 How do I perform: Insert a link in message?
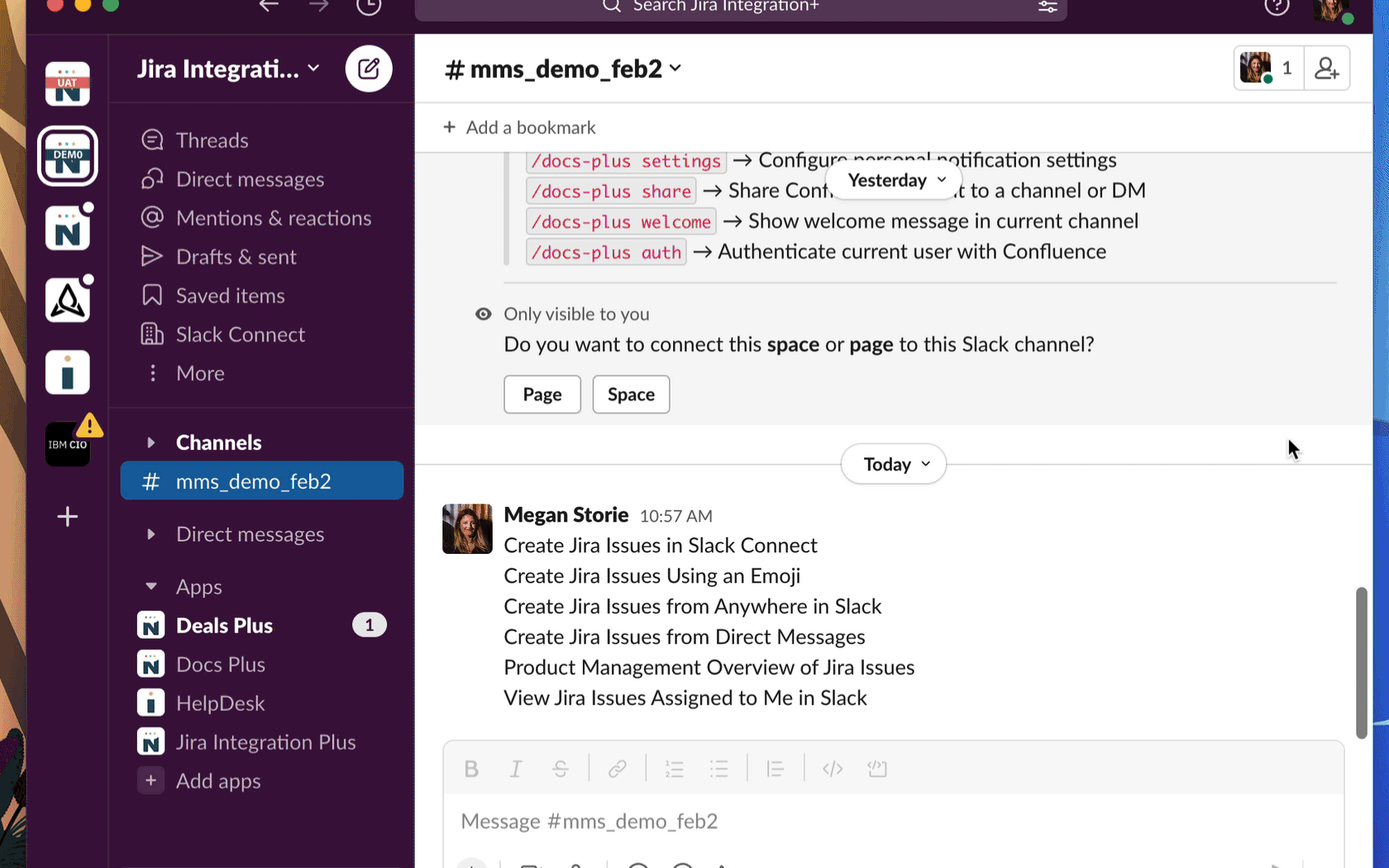pos(617,769)
